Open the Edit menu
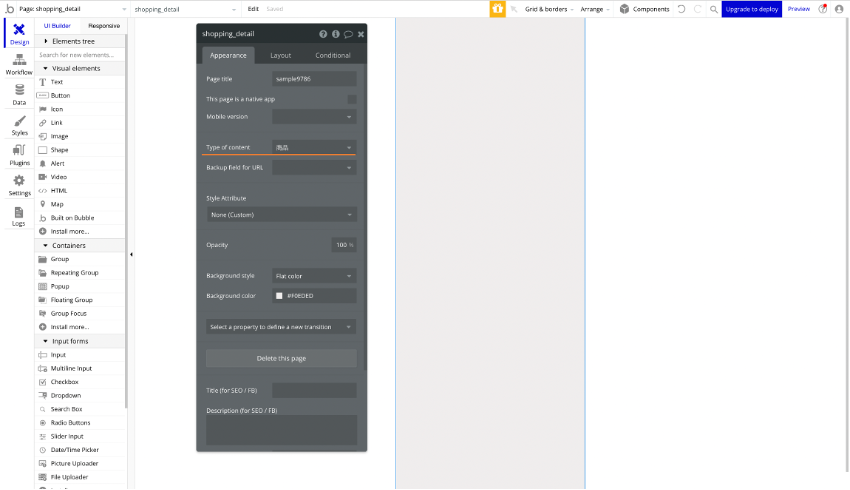Image resolution: width=850 pixels, height=490 pixels. pos(253,9)
